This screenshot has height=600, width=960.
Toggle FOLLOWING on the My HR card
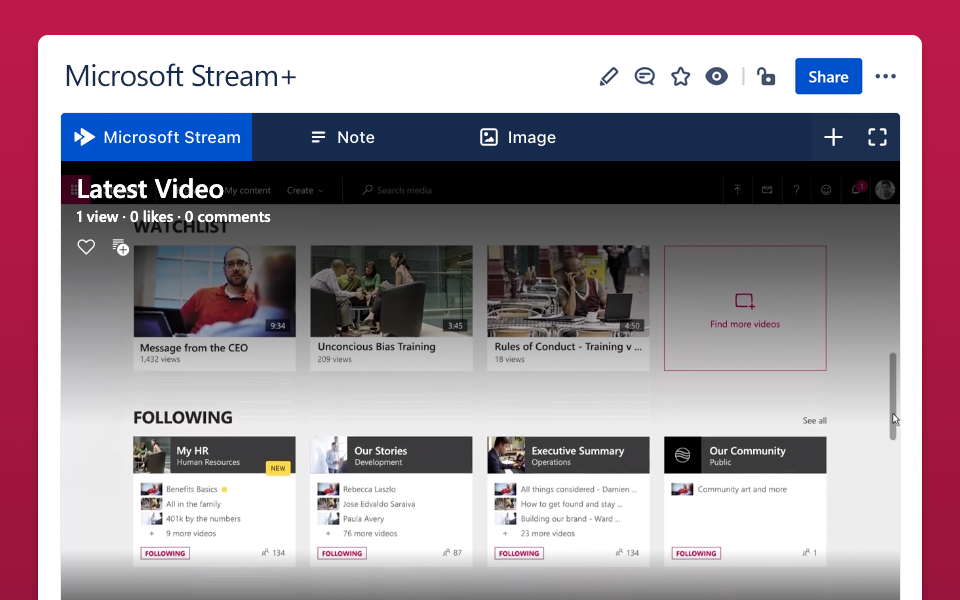pyautogui.click(x=165, y=553)
